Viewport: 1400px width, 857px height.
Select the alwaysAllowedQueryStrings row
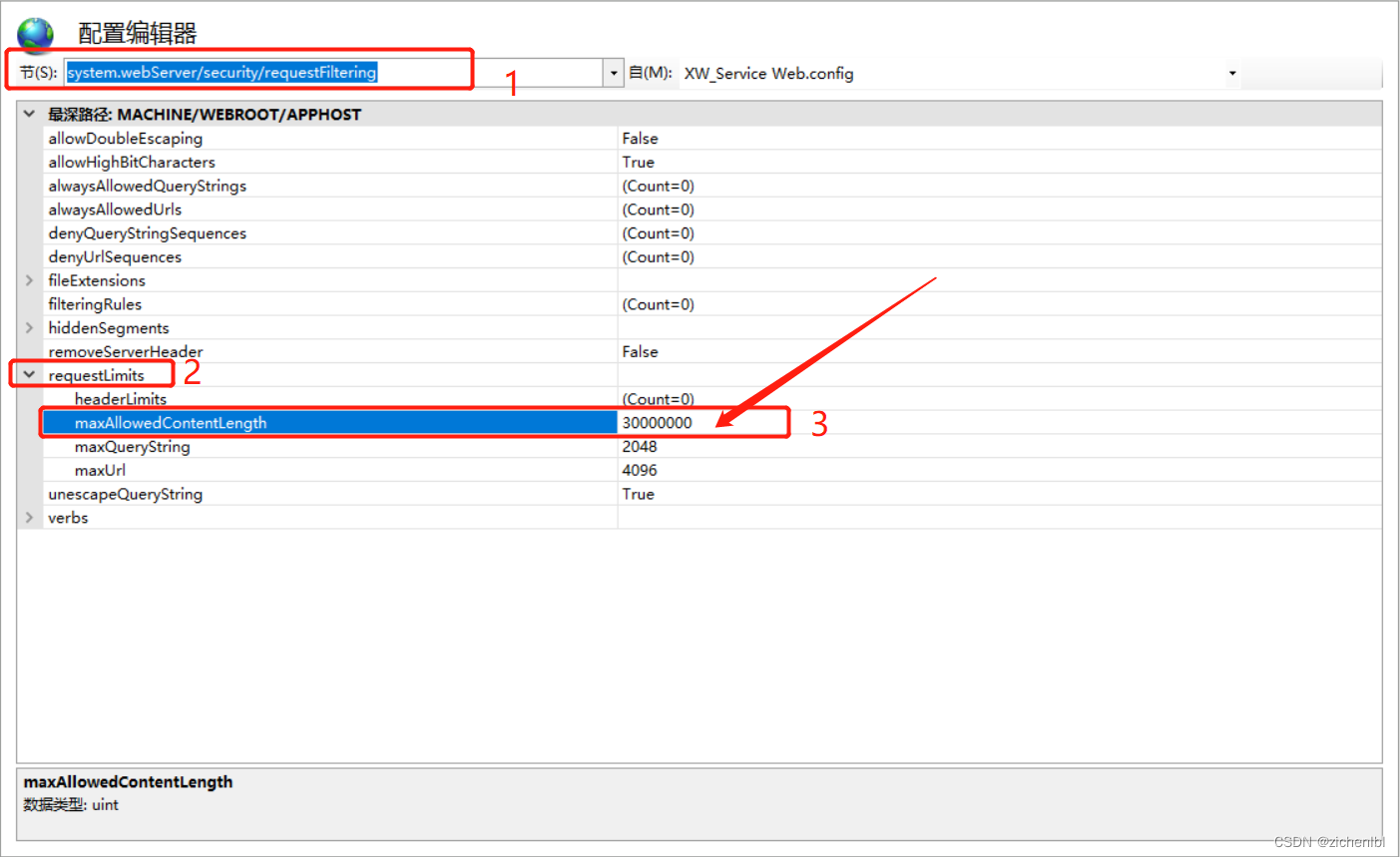pos(148,186)
